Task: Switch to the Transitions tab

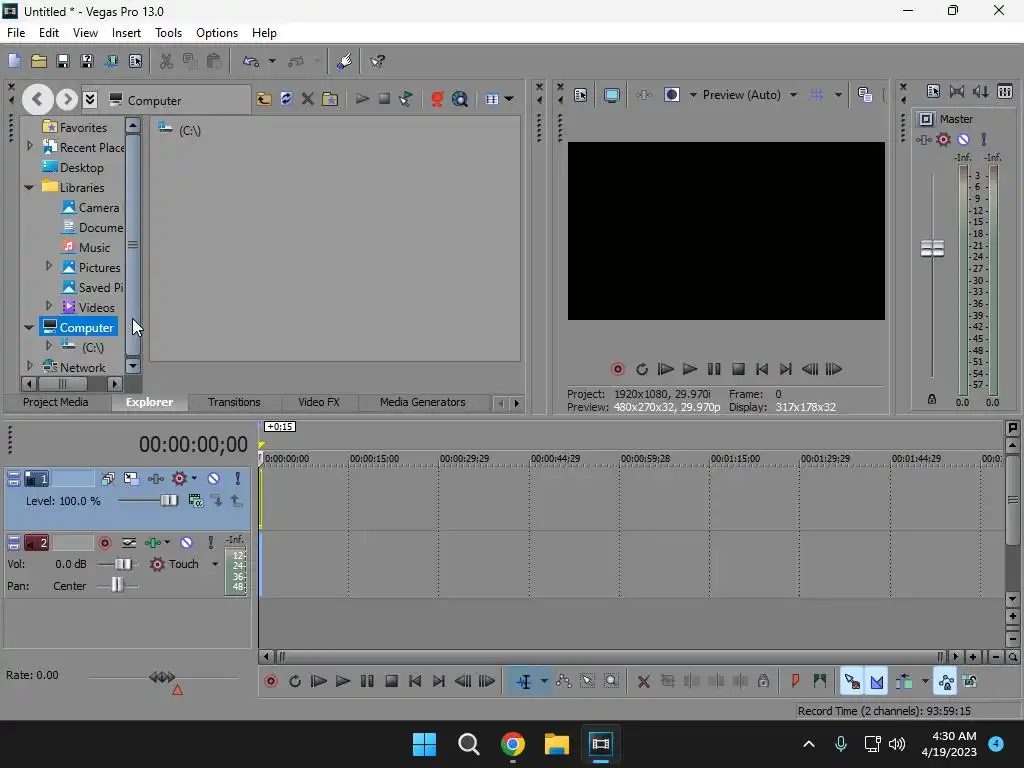Action: (234, 402)
